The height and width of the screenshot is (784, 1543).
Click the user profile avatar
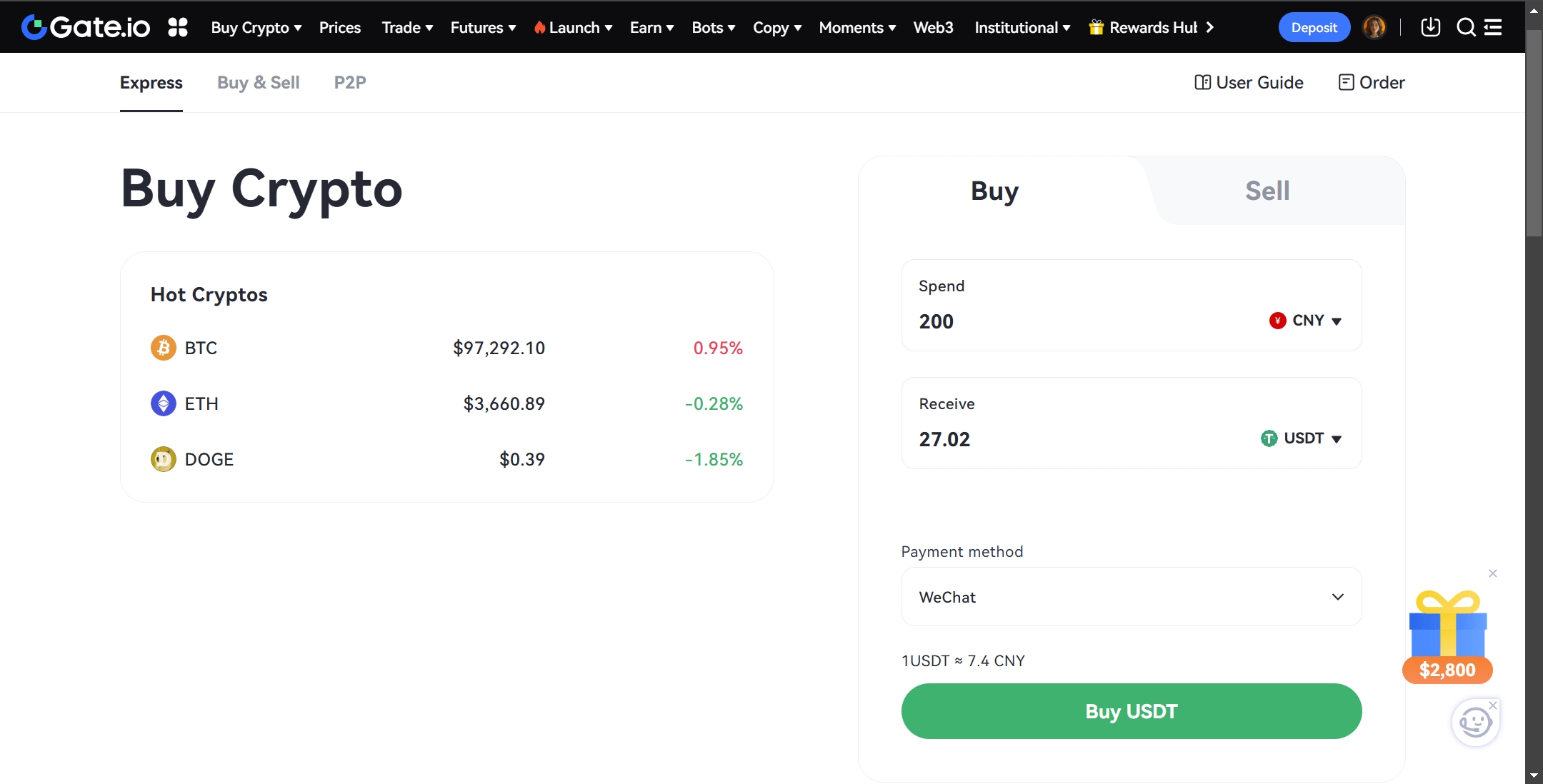point(1374,27)
